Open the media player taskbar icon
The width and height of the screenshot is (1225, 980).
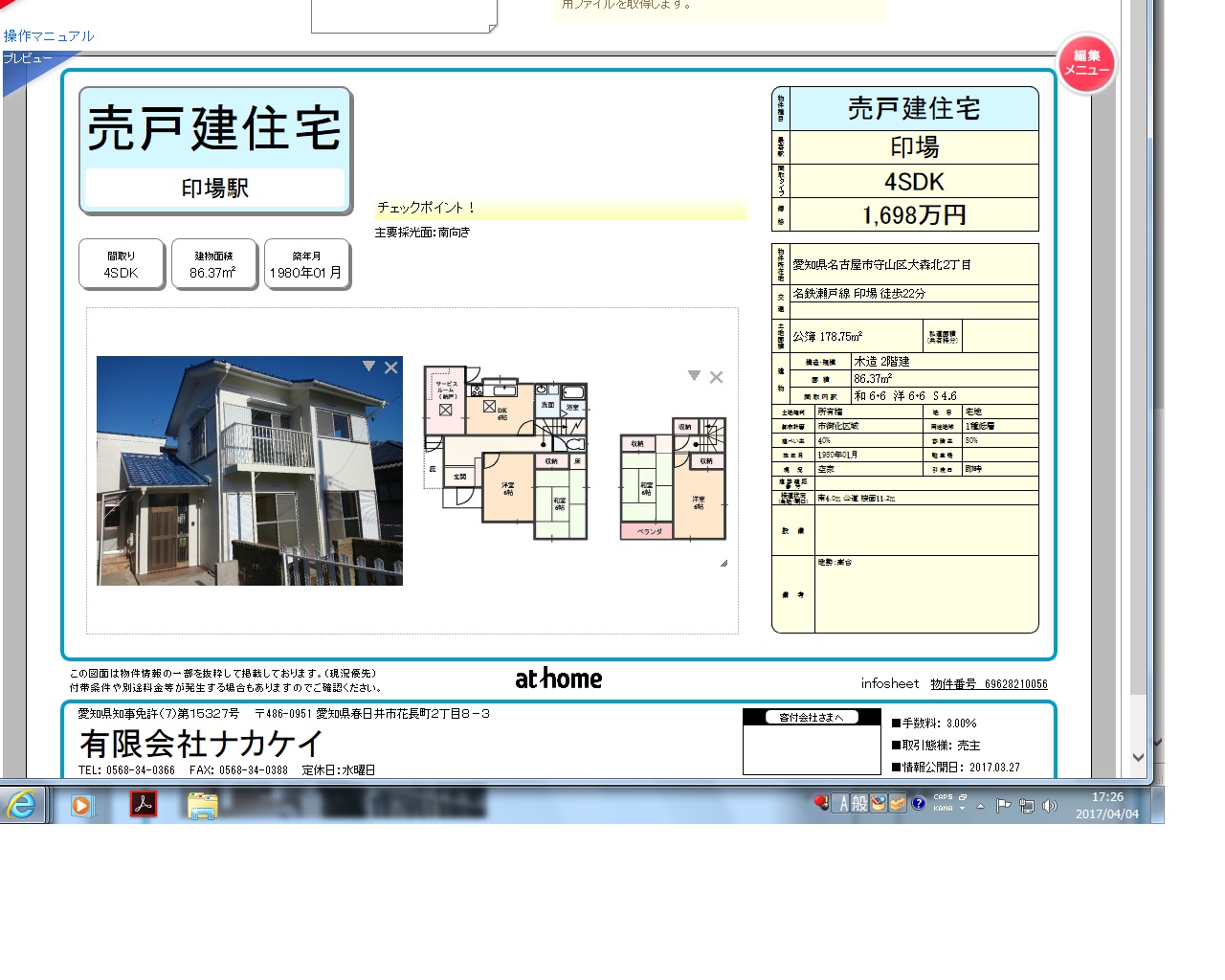coord(82,805)
